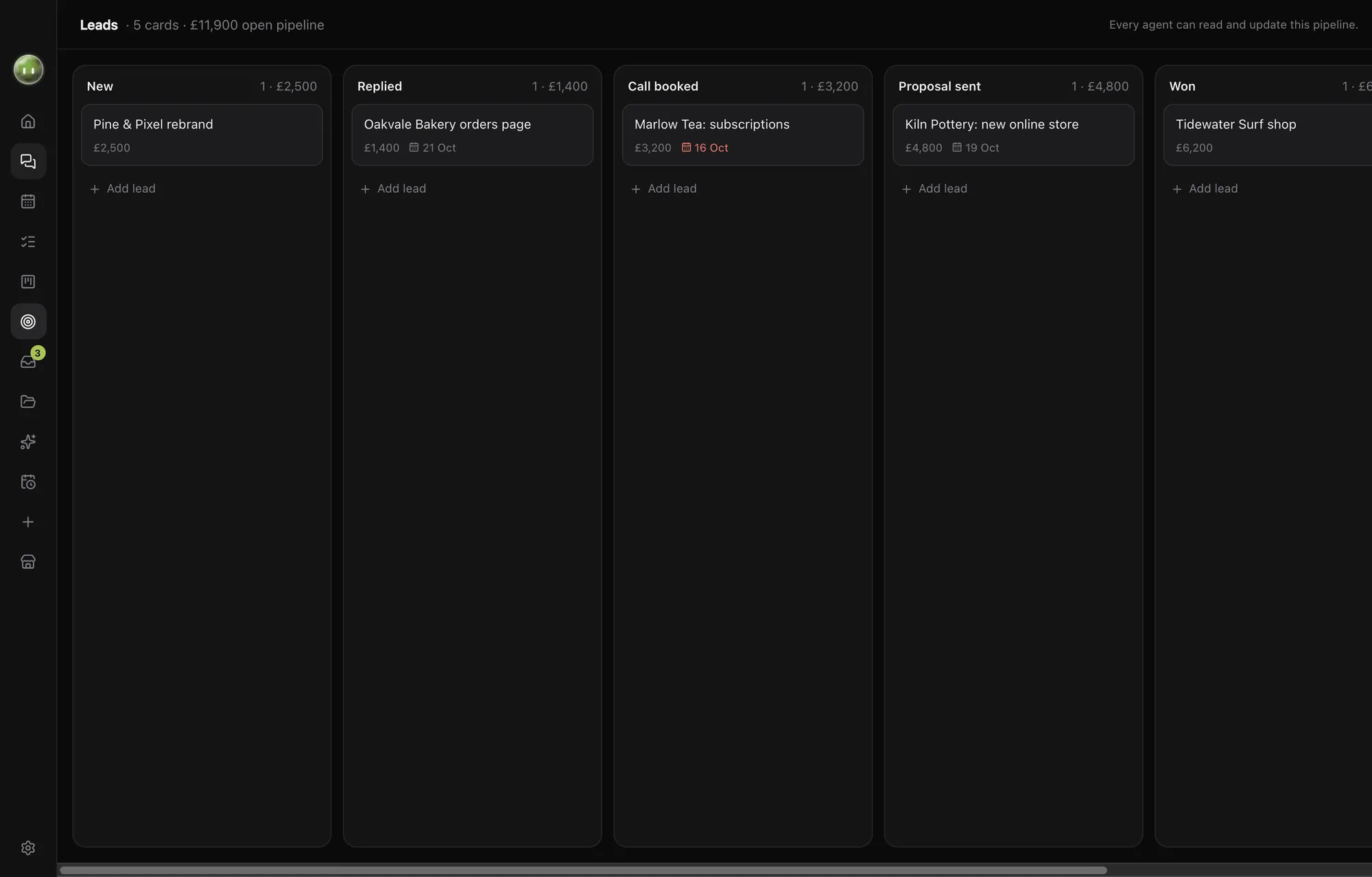Open the calendar sidebar icon
Image resolution: width=1372 pixels, height=877 pixels.
coord(28,201)
